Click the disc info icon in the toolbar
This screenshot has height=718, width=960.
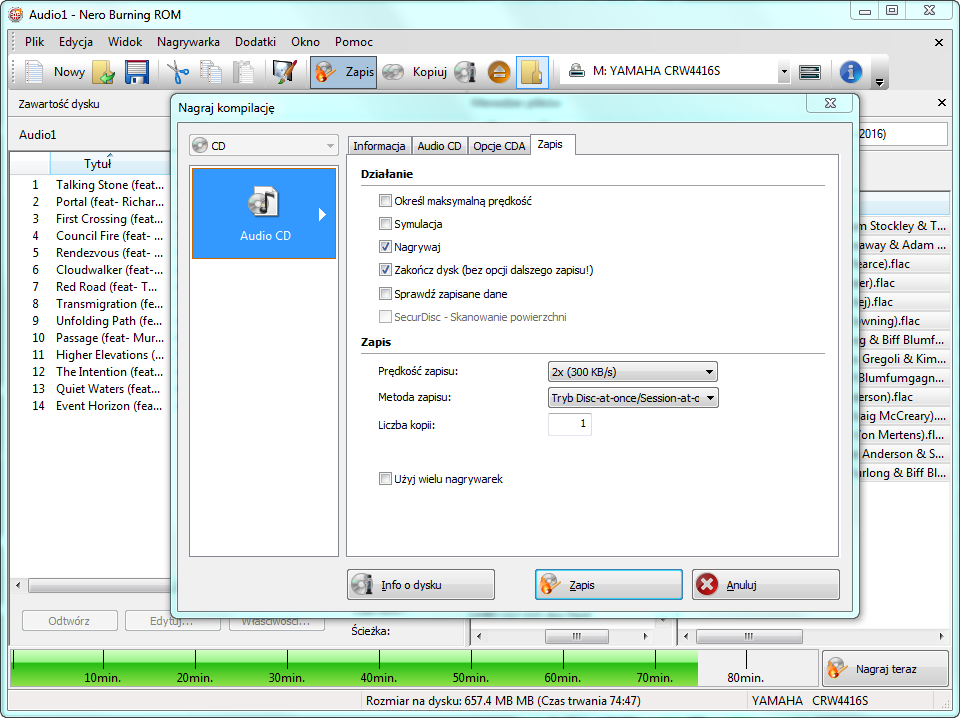[465, 72]
